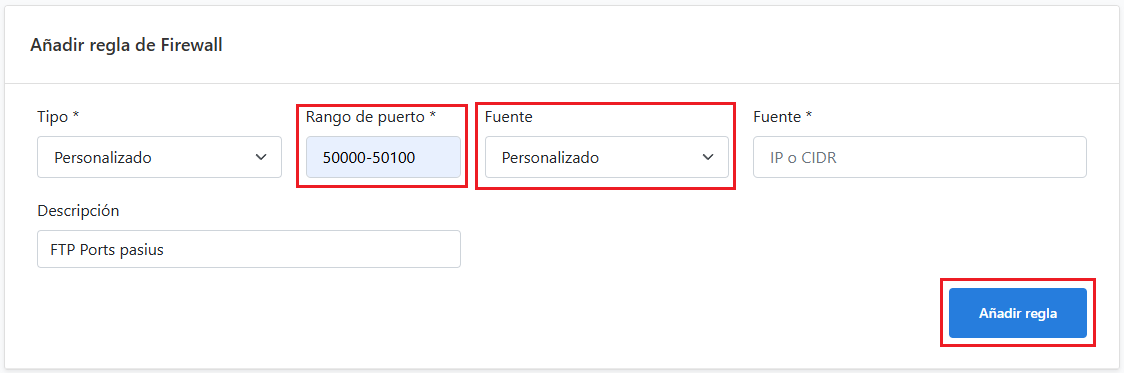Click the chevron arrow in Tipo dropdown
This screenshot has height=373, width=1124.
point(261,157)
